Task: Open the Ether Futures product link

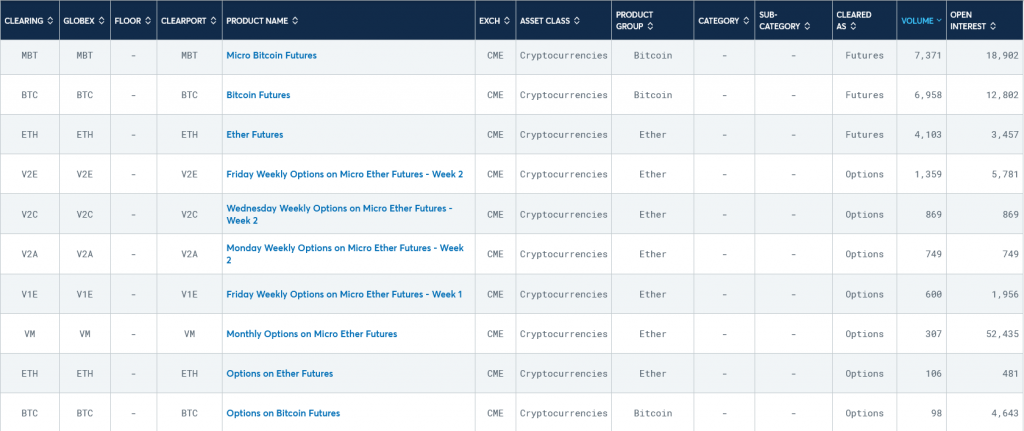Action: pos(254,134)
